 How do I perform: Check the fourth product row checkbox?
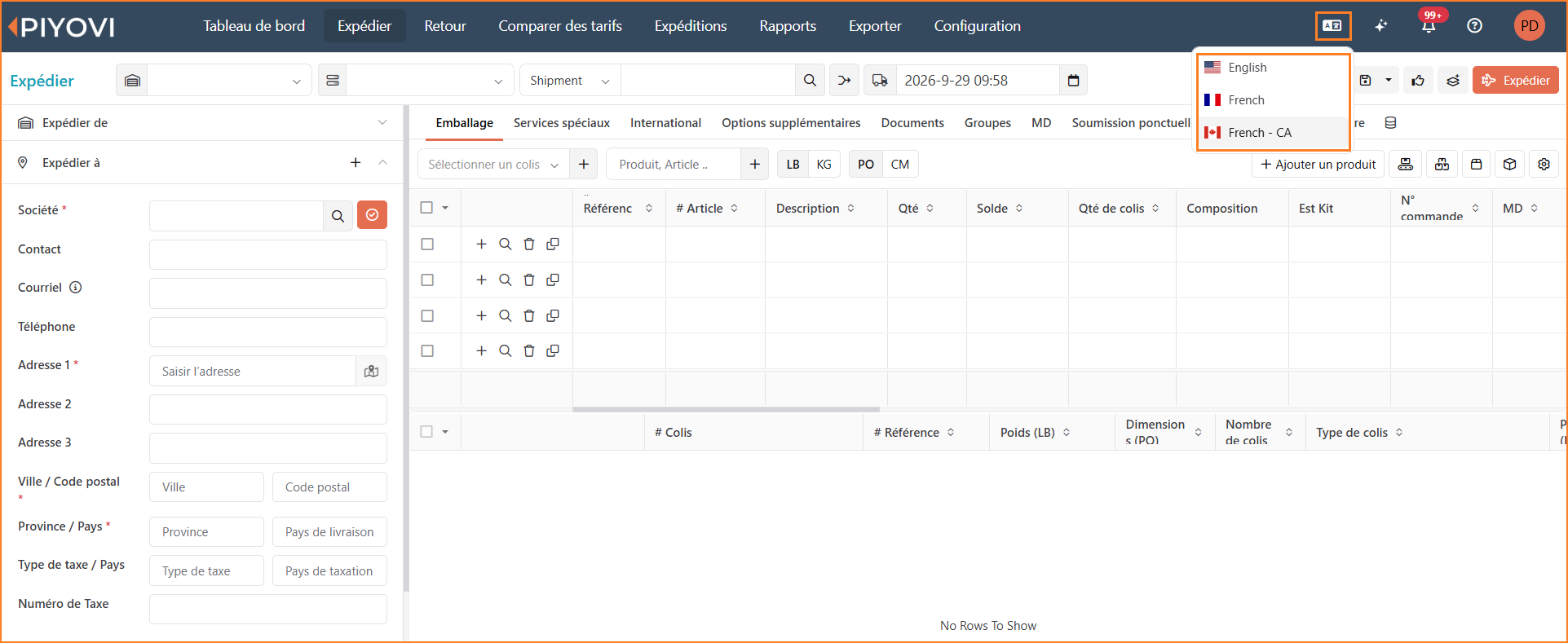click(427, 350)
